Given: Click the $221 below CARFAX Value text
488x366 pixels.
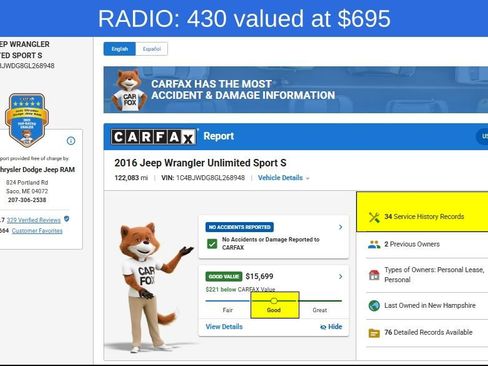Looking at the screenshot, I should (240, 289).
